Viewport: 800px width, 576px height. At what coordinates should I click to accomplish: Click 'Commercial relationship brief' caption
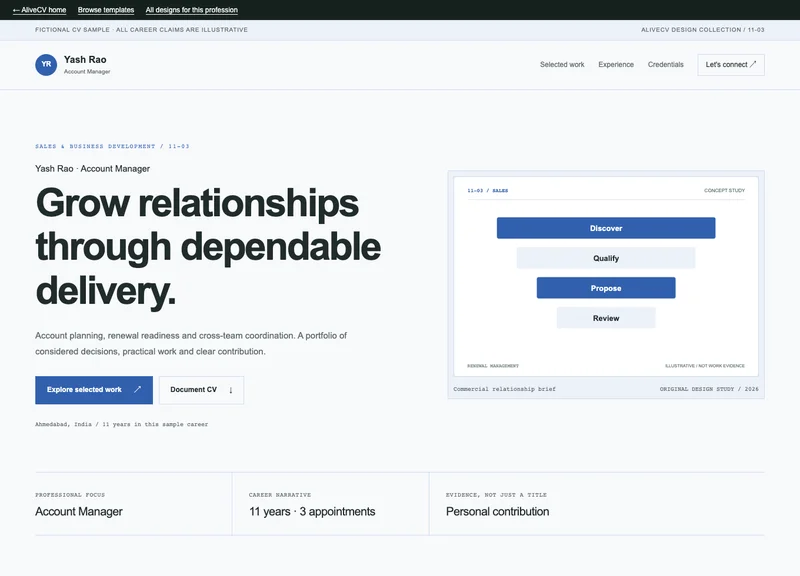tap(504, 389)
